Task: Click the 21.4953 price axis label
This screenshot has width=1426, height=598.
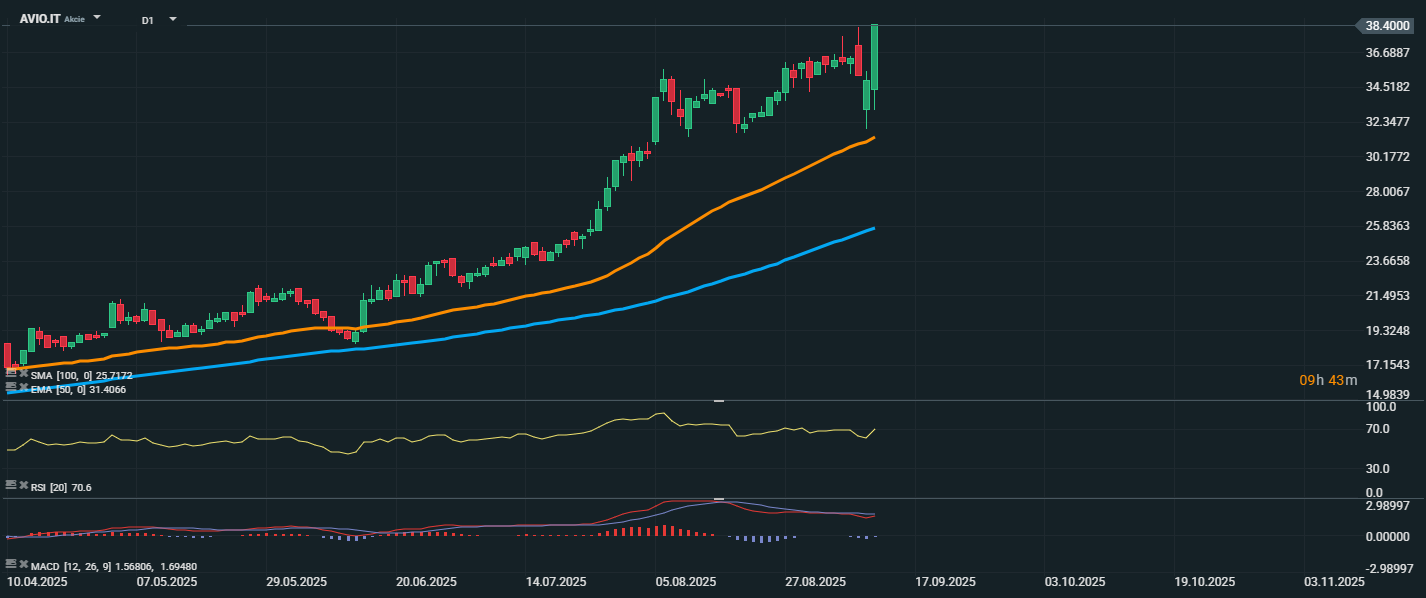Action: [1388, 296]
